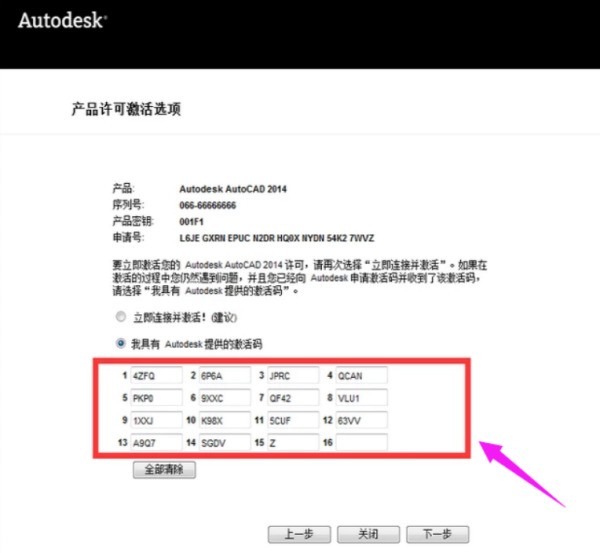600x553 pixels.
Task: Click the page heading 产品许可激活选项
Action: point(126,109)
